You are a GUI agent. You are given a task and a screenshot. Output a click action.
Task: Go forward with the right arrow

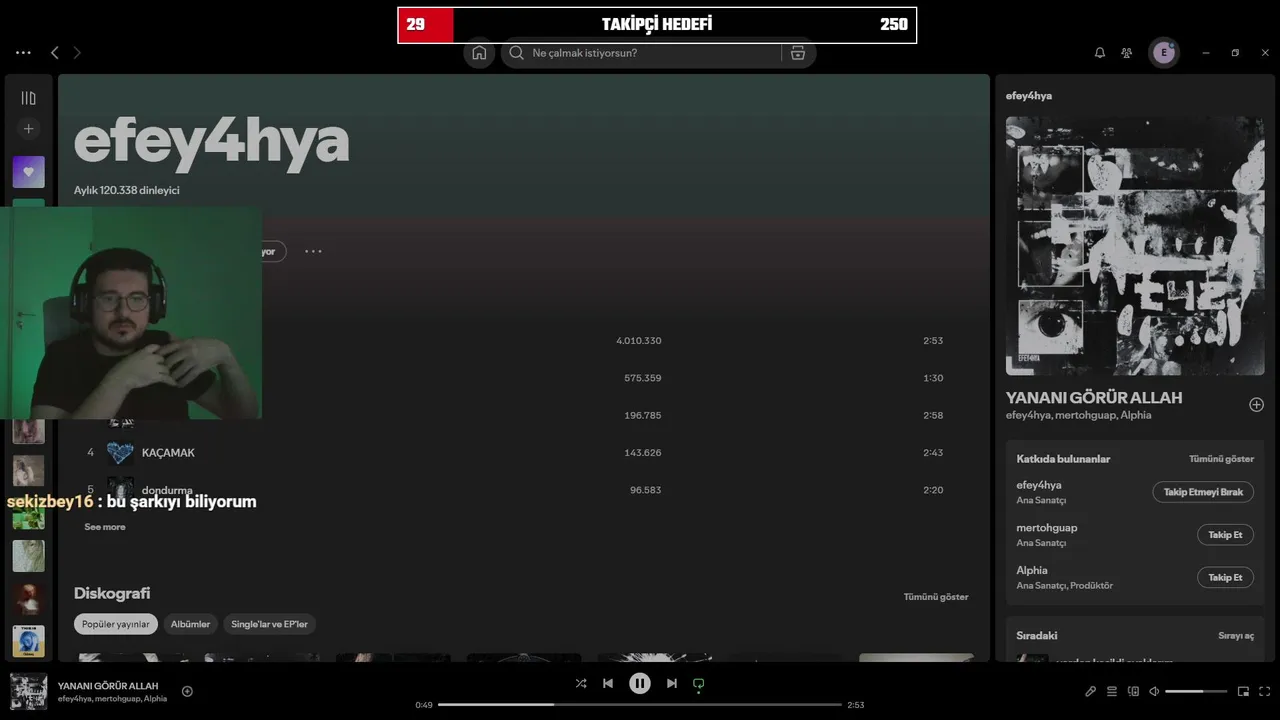(x=77, y=53)
